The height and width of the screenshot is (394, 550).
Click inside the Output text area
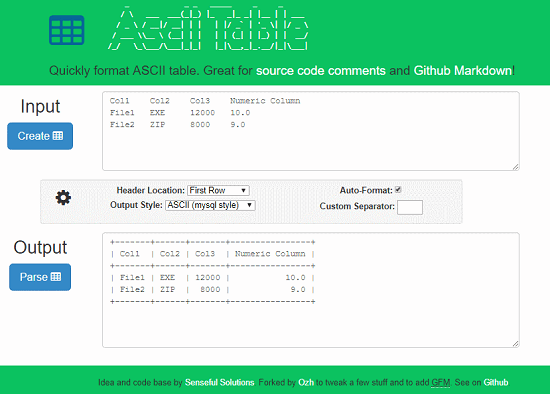click(311, 290)
